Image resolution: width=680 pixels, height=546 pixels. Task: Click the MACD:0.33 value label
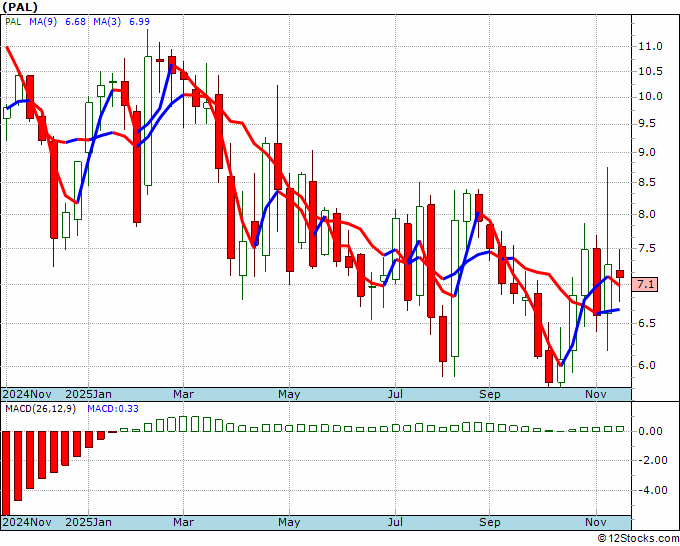coord(113,409)
